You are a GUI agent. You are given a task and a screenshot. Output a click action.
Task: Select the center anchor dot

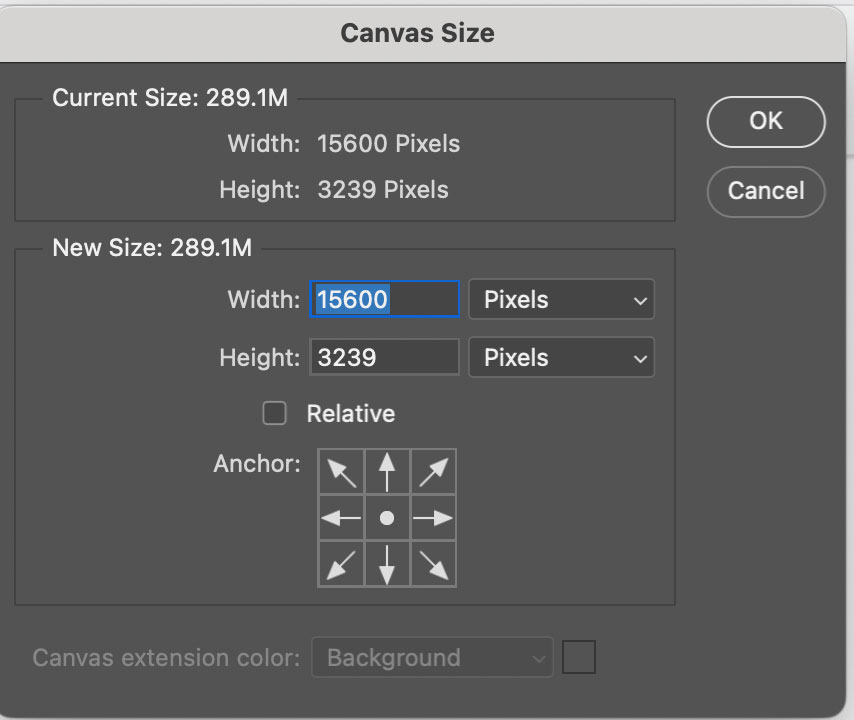[x=387, y=517]
